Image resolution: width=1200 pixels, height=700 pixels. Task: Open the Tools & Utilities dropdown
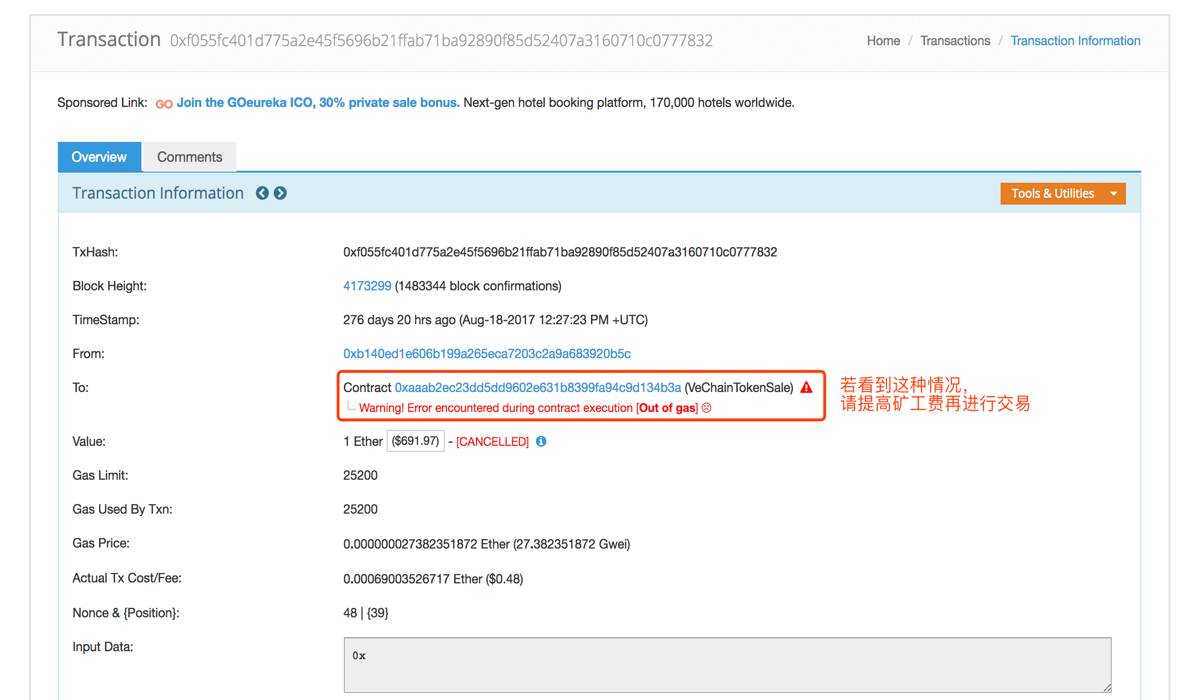1062,193
